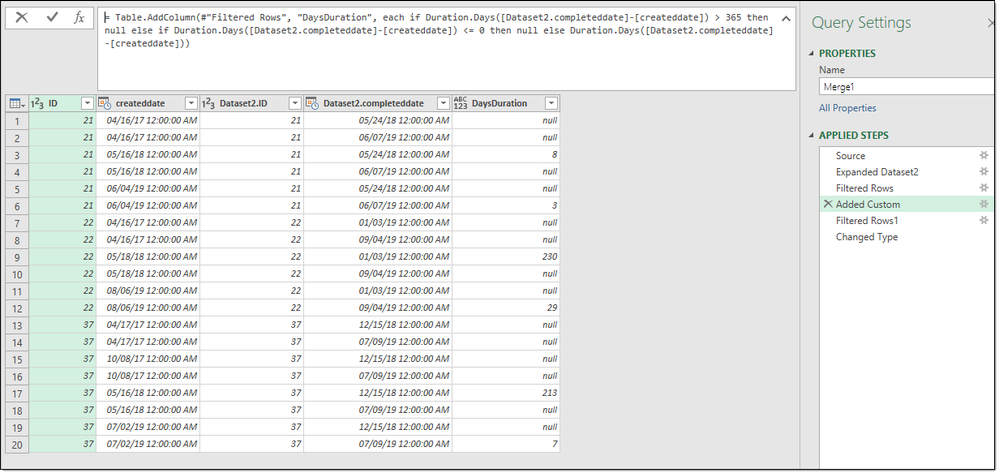The image size is (999, 474).
Task: Click Dataset2.ID cell 37 in row 13
Action: [x=252, y=325]
